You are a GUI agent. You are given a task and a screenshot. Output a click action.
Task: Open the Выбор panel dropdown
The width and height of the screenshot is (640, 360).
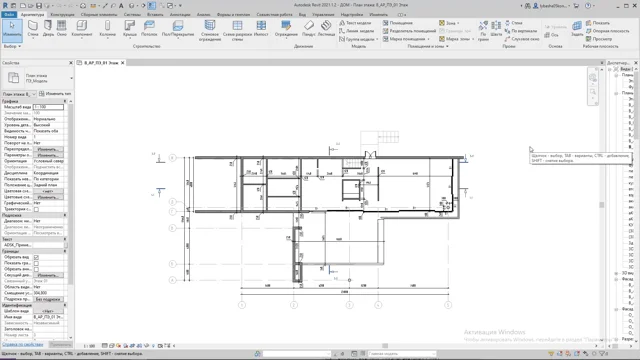(12, 47)
